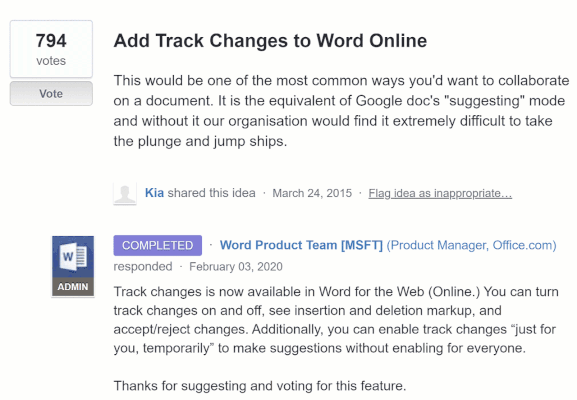Click the 794 vote count number
This screenshot has height=400, width=577.
click(x=51, y=40)
